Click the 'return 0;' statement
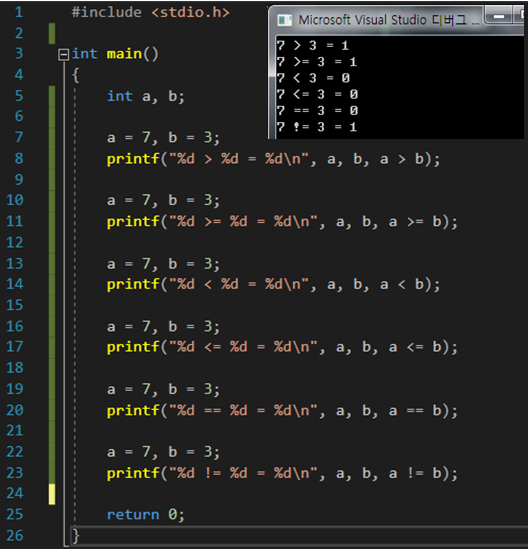The width and height of the screenshot is (528, 549). (146, 515)
